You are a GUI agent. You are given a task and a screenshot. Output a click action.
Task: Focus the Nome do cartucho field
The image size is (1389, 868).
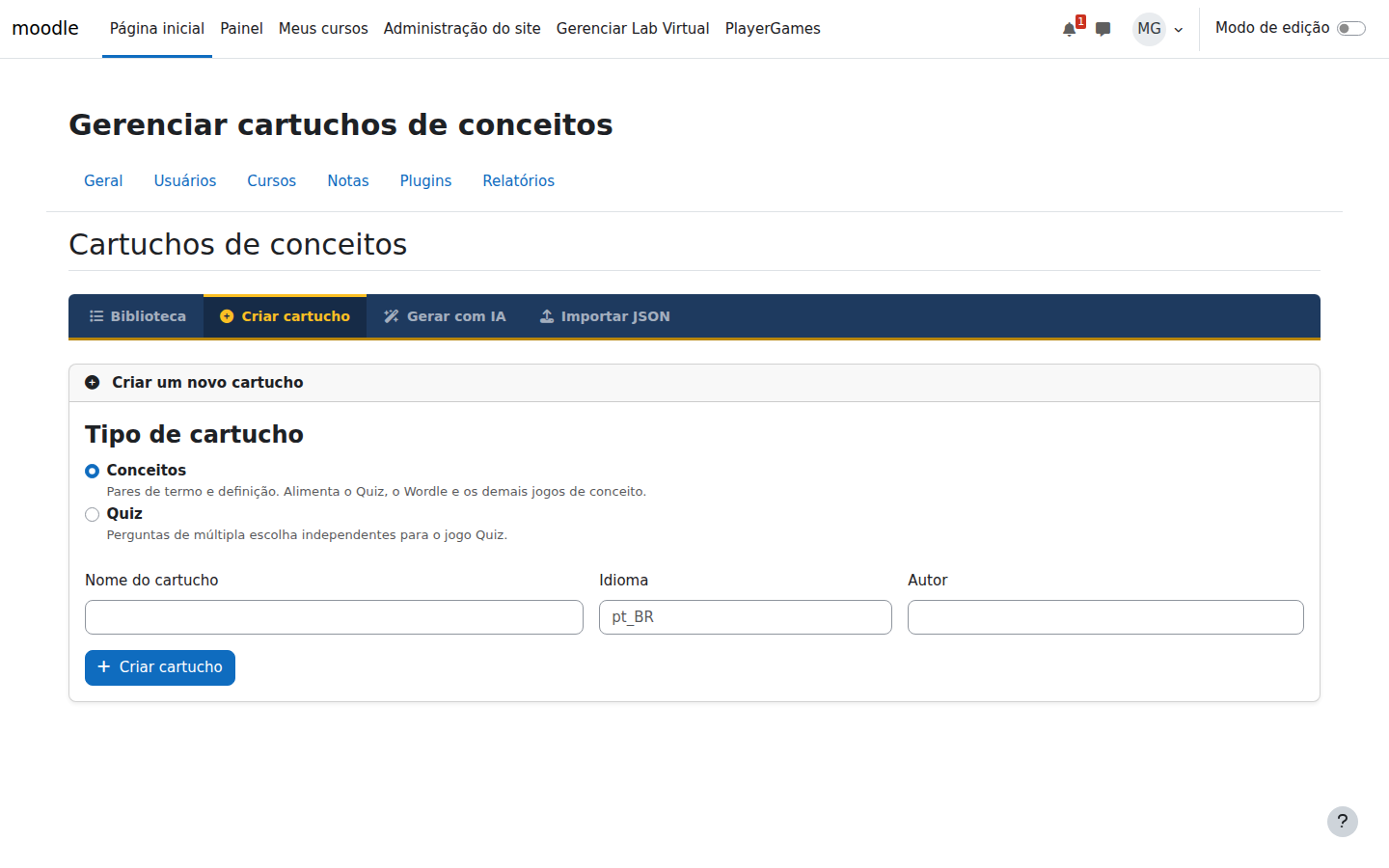(x=334, y=617)
